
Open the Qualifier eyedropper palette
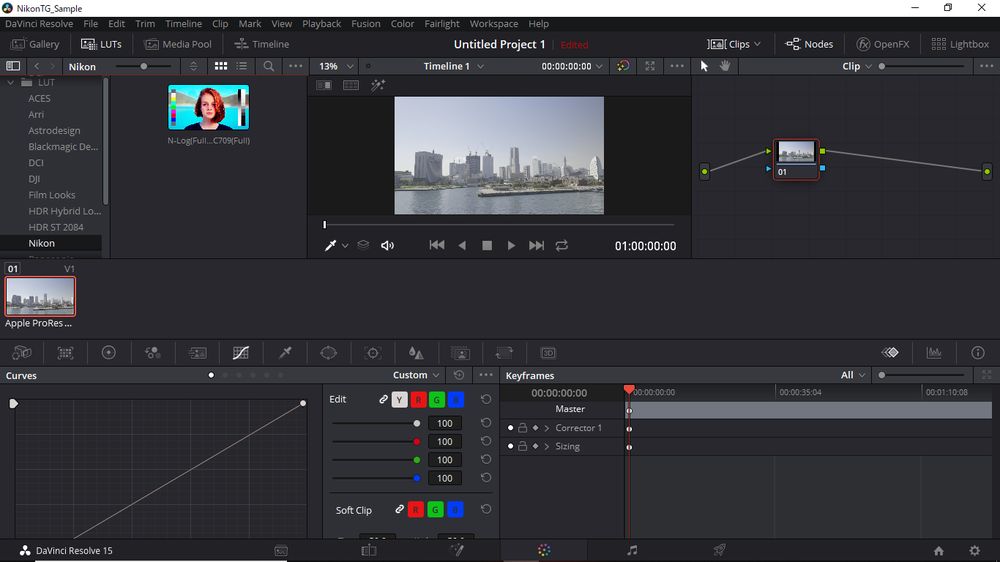pos(285,353)
